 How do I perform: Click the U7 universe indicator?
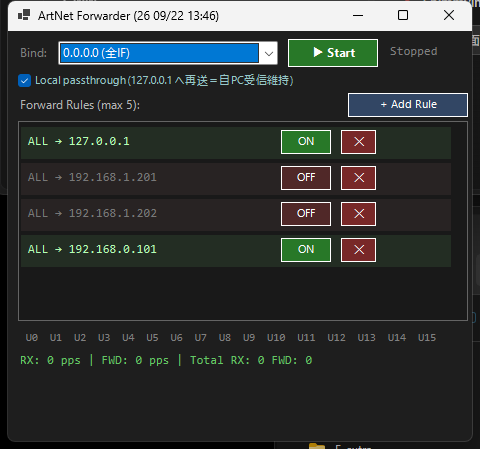201,338
